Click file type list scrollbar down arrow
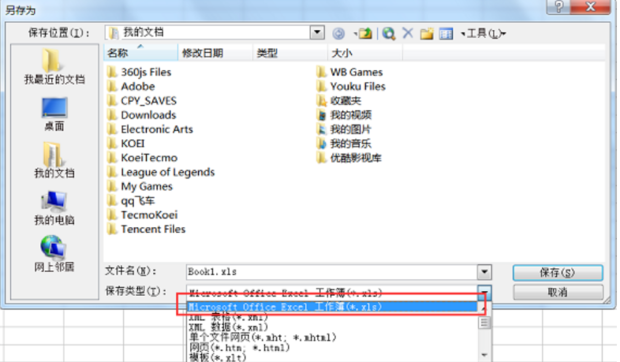Screen dimensions: 620x362 (x=484, y=355)
